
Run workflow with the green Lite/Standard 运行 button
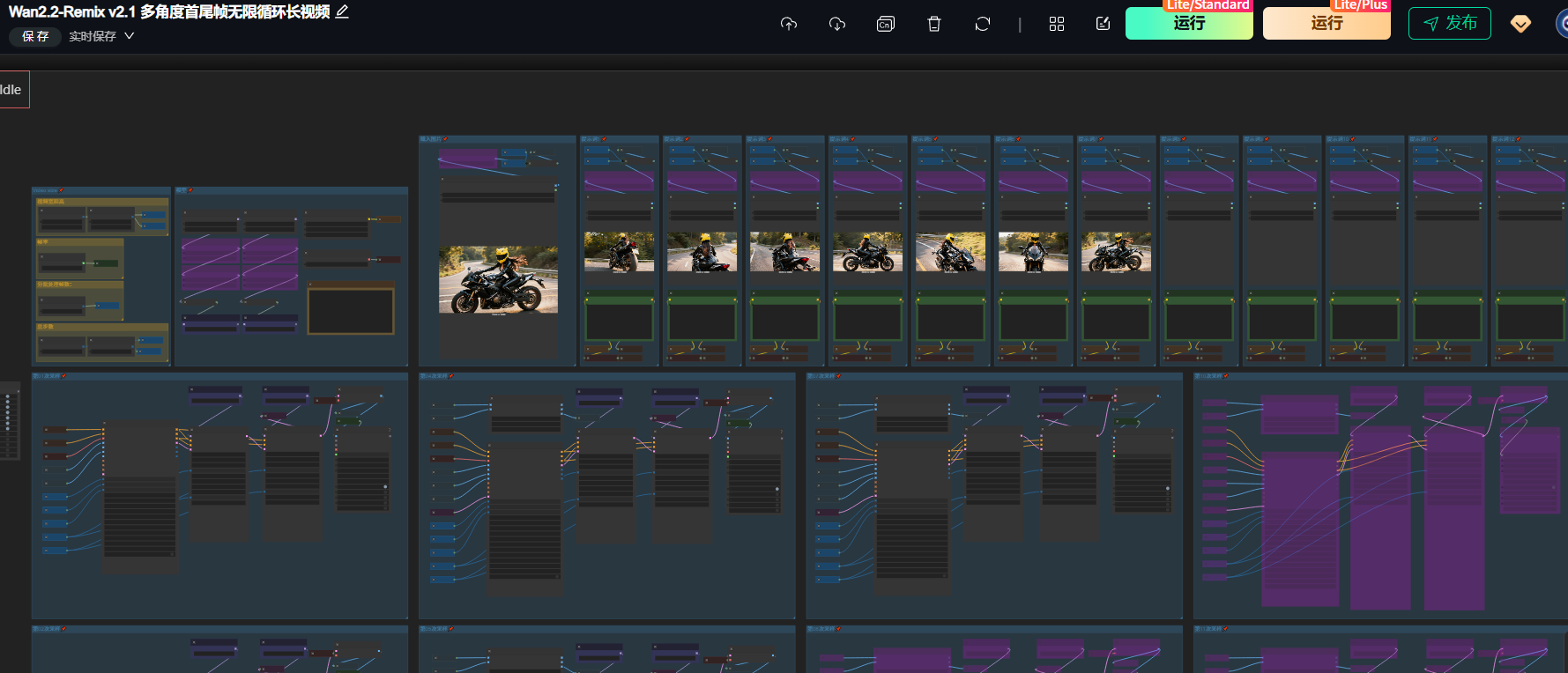point(1188,24)
